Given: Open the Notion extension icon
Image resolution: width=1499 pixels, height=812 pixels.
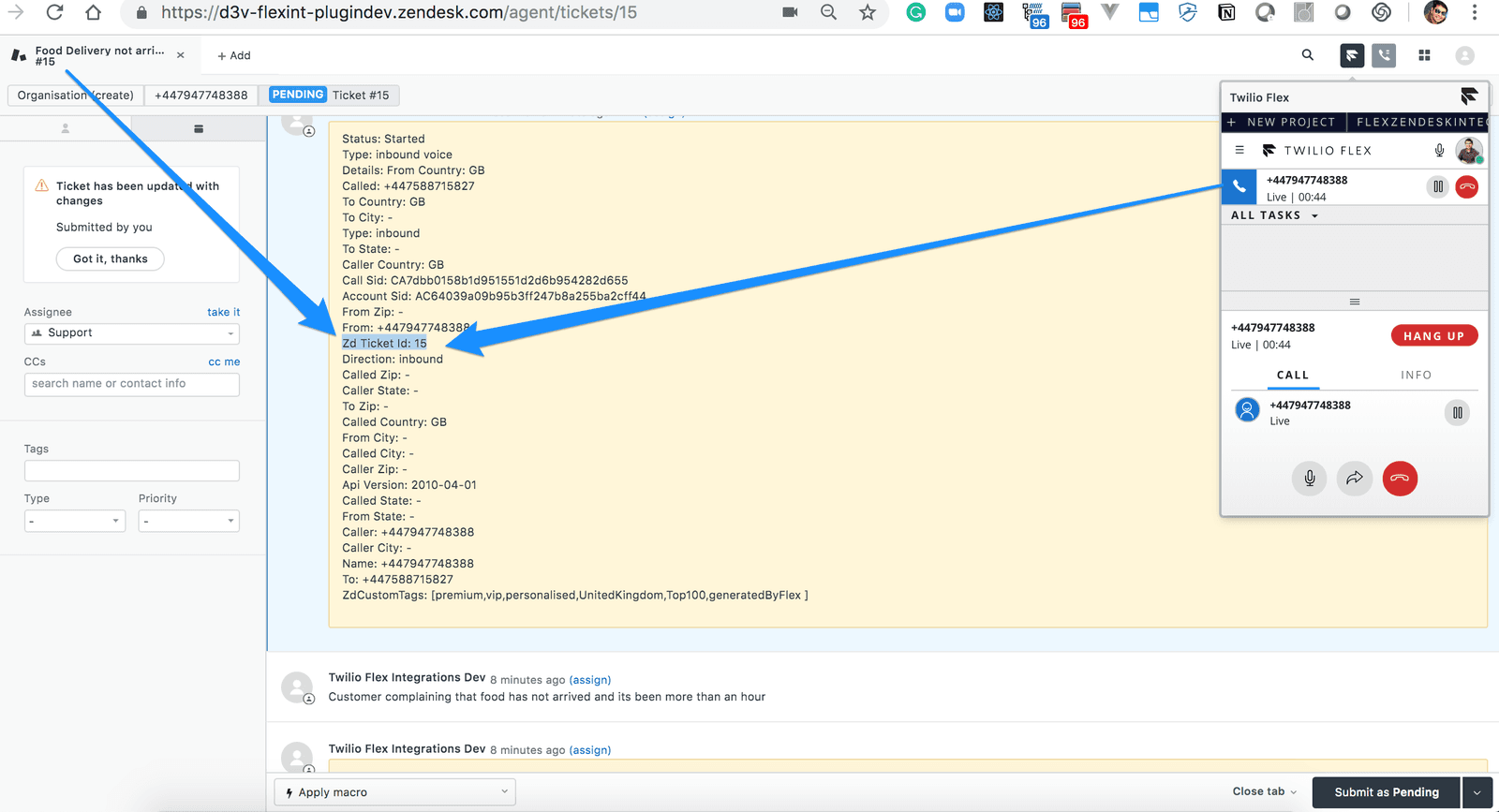Looking at the screenshot, I should click(1226, 12).
